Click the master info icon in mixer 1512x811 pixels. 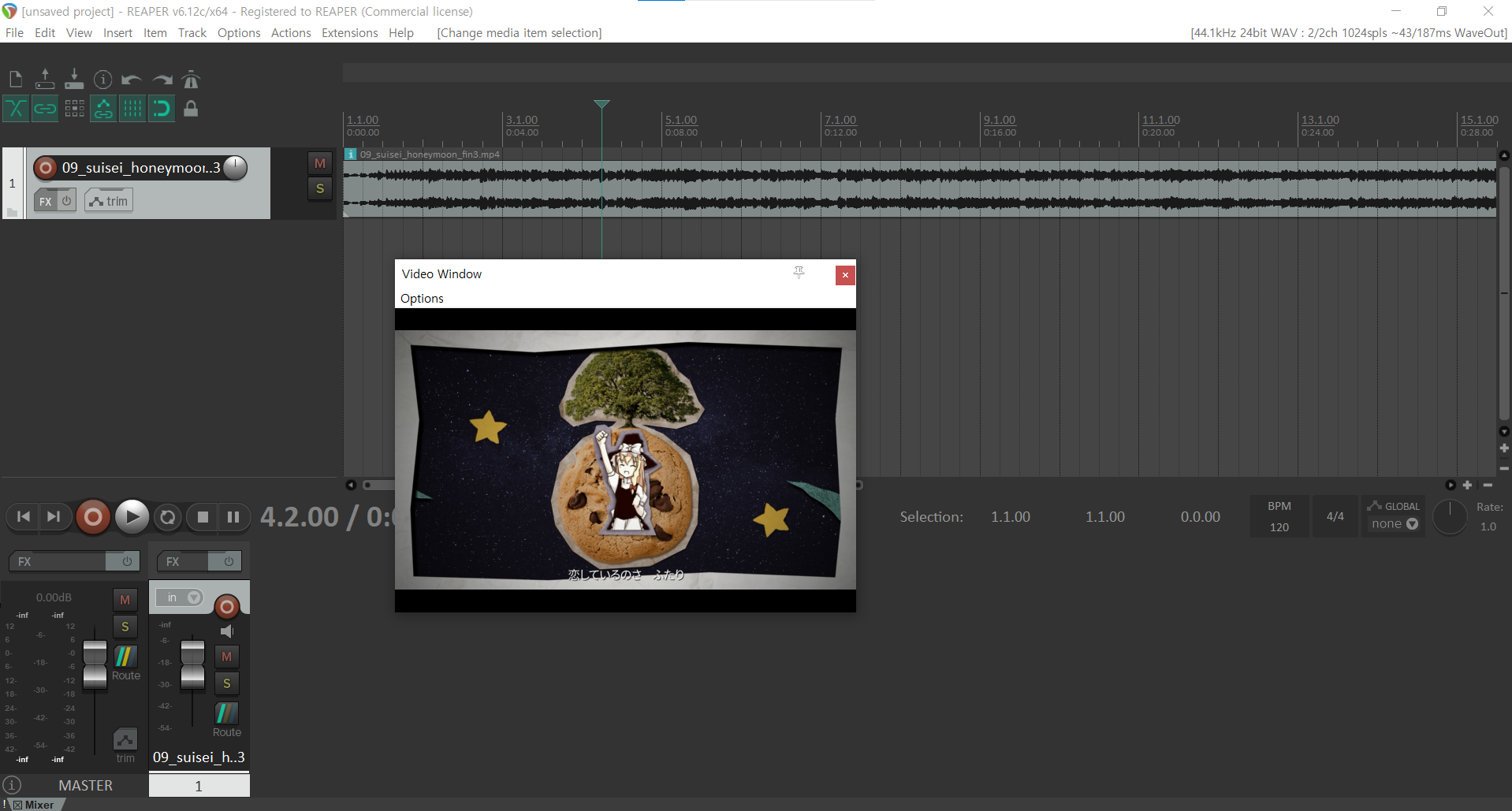coord(12,785)
